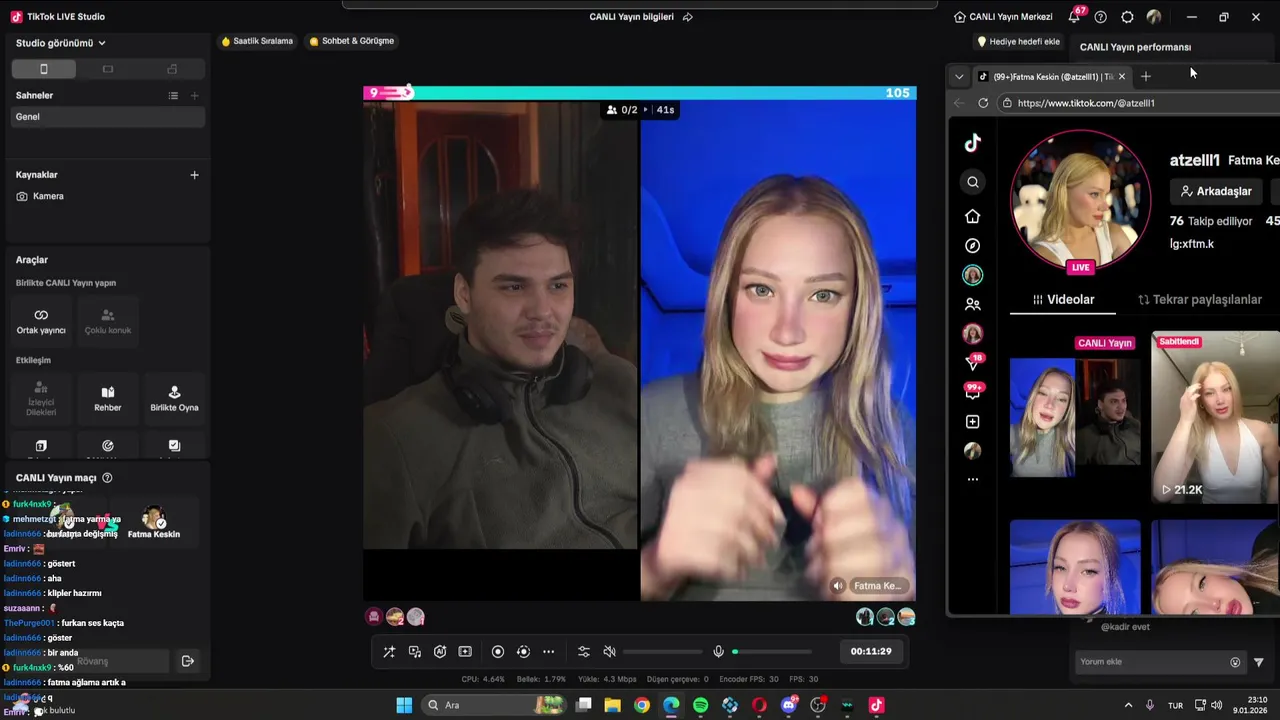1280x720 pixels.
Task: Select portrait phone layout mode
Action: (x=43, y=69)
